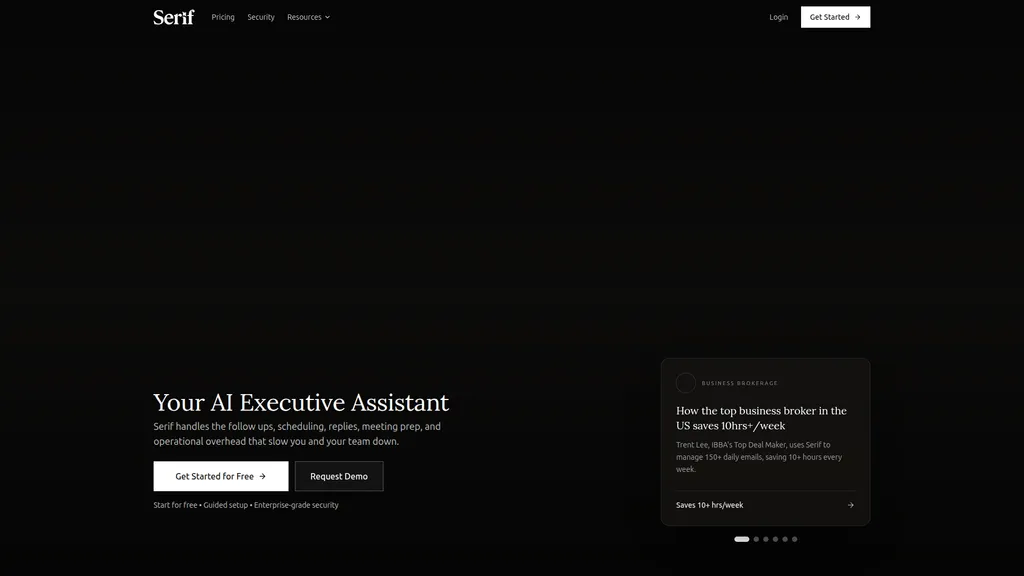Screen dimensions: 1024x576
Task: Select the first active carousel indicator
Action: [x=741, y=539]
